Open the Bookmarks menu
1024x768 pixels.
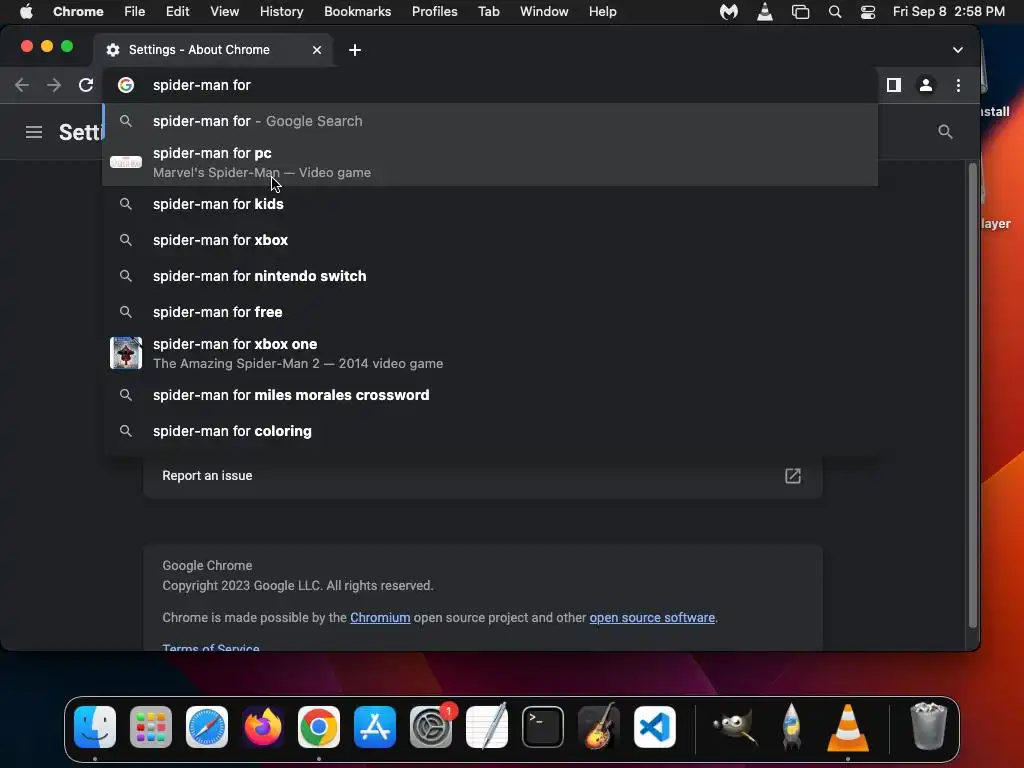coord(357,12)
